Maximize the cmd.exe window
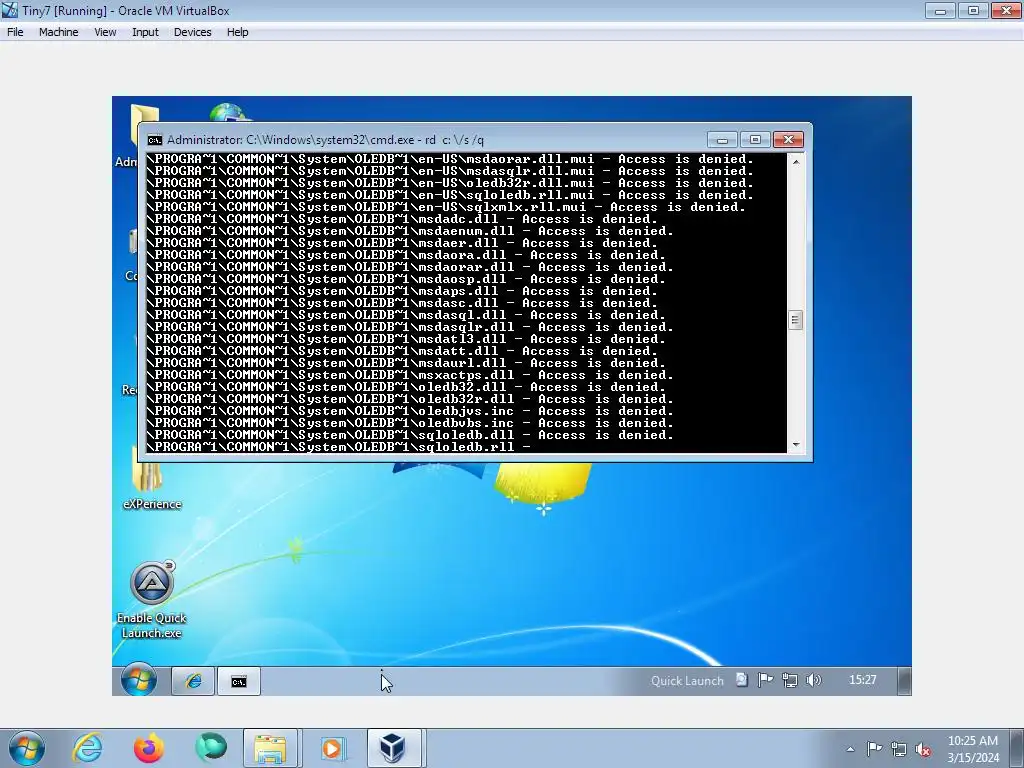This screenshot has width=1024, height=768. (755, 140)
